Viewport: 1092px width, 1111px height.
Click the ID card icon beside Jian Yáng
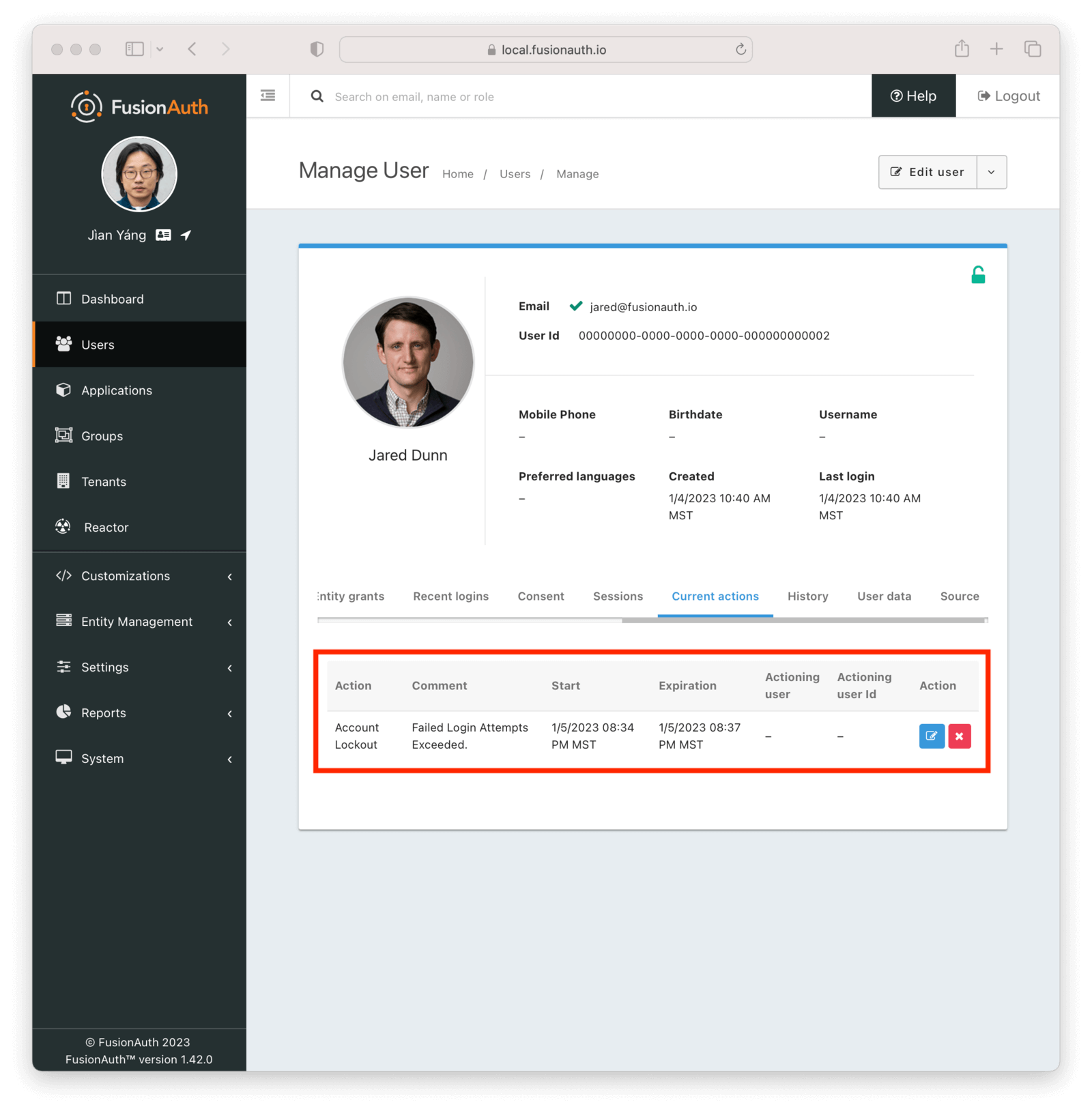click(x=163, y=235)
